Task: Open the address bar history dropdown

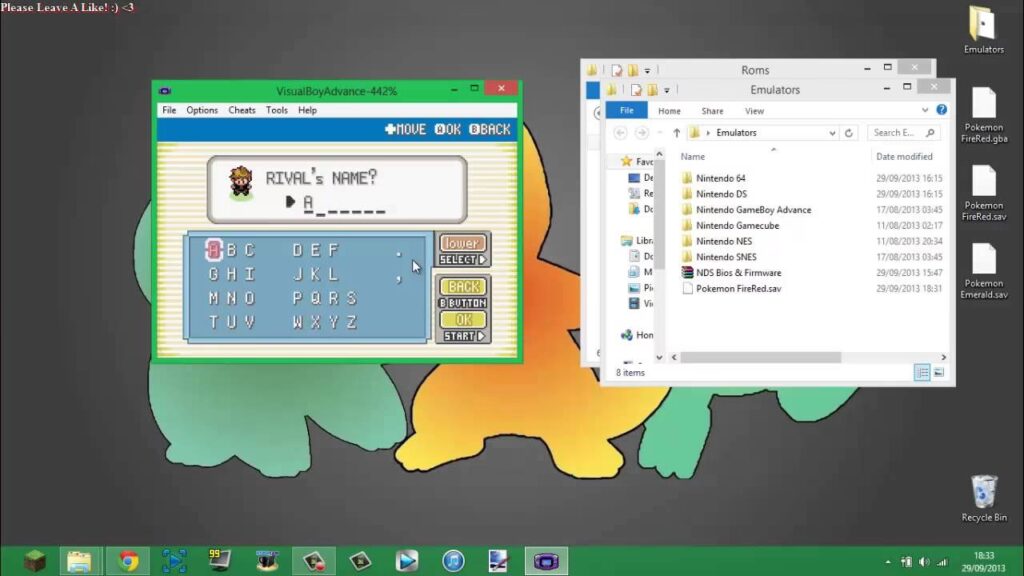Action: click(x=832, y=132)
